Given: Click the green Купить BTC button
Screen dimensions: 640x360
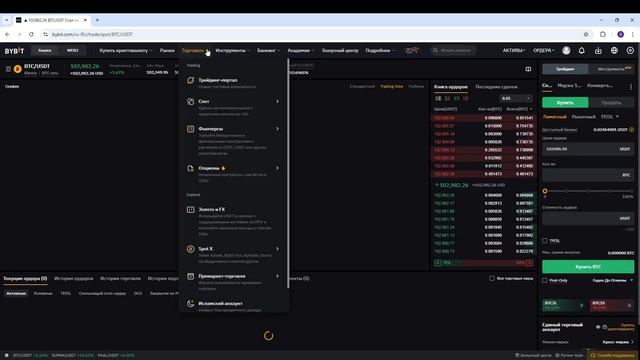Looking at the screenshot, I should click(588, 267).
